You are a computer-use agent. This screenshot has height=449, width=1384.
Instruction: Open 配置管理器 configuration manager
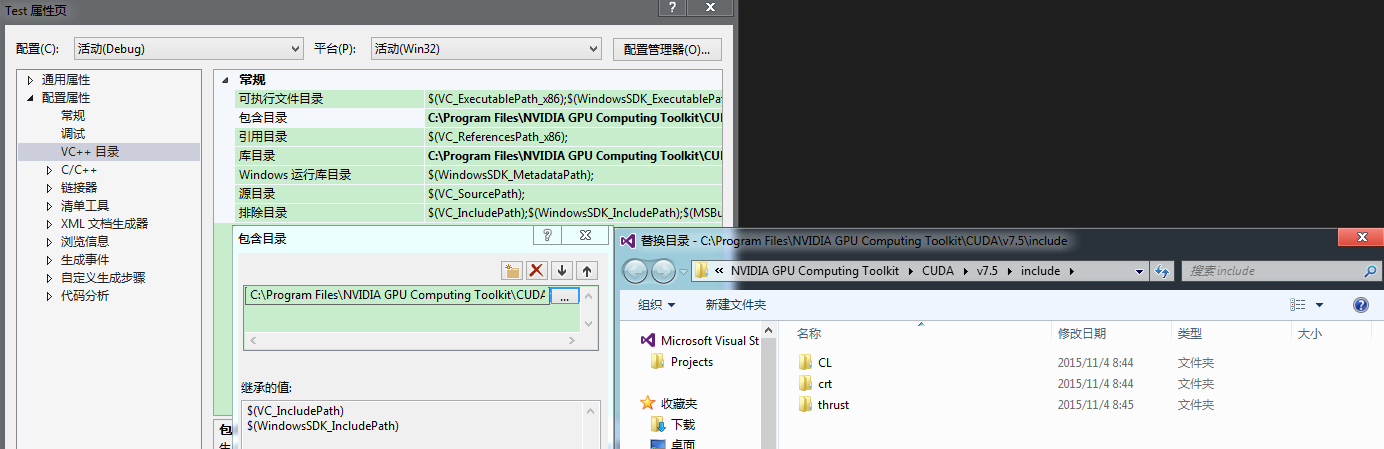click(667, 48)
